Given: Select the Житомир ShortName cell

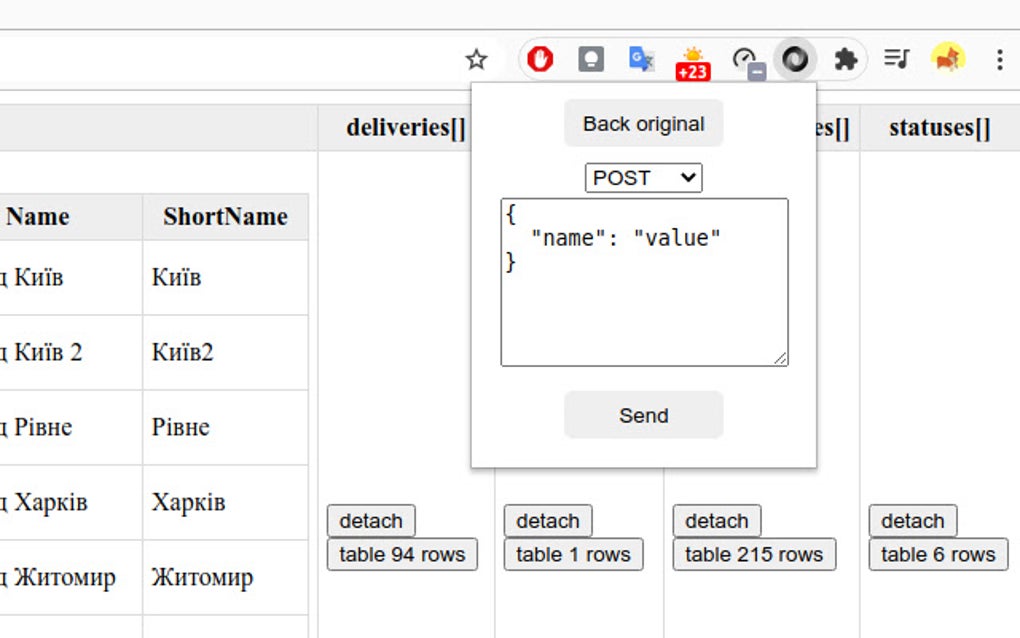Looking at the screenshot, I should [x=226, y=577].
